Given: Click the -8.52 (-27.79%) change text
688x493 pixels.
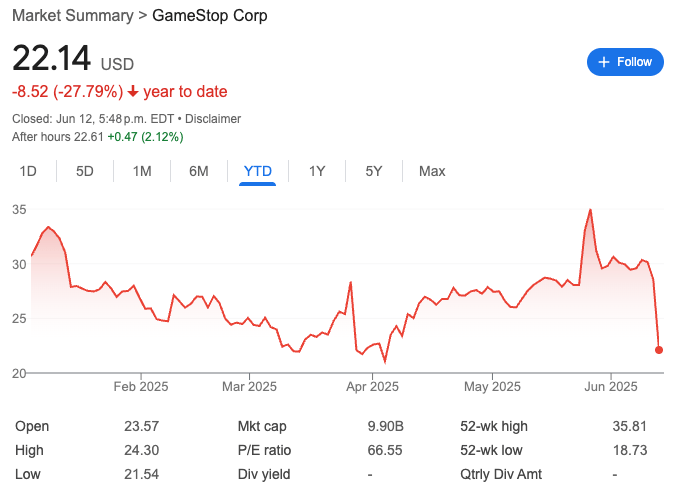Looking at the screenshot, I should (x=68, y=92).
